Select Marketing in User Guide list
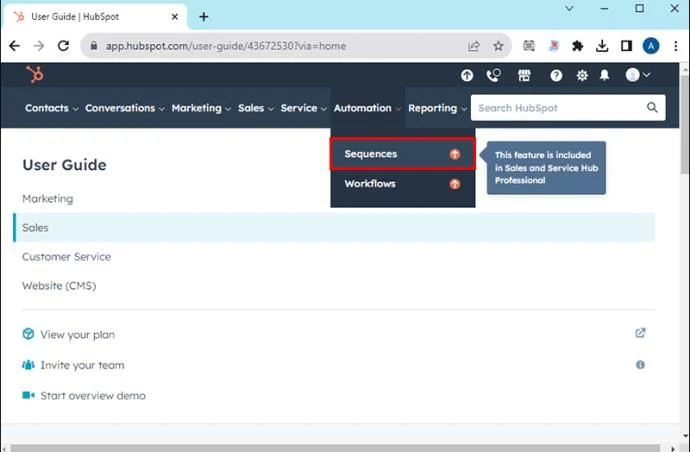Viewport: 690px width, 452px height. click(x=48, y=199)
